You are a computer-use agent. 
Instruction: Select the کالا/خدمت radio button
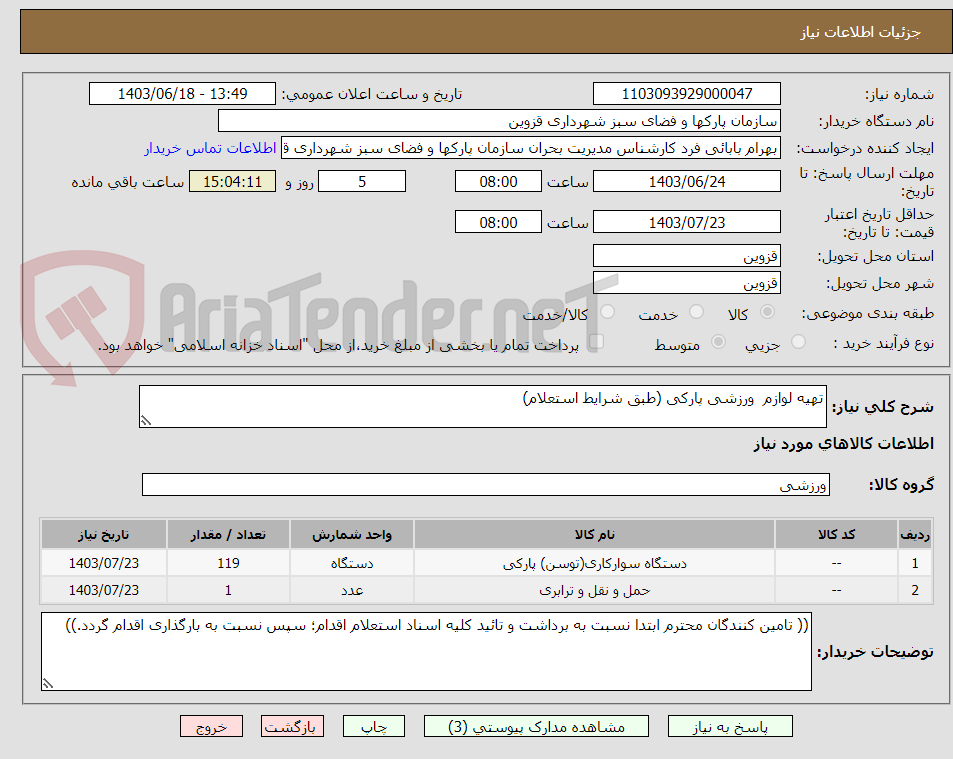point(607,312)
